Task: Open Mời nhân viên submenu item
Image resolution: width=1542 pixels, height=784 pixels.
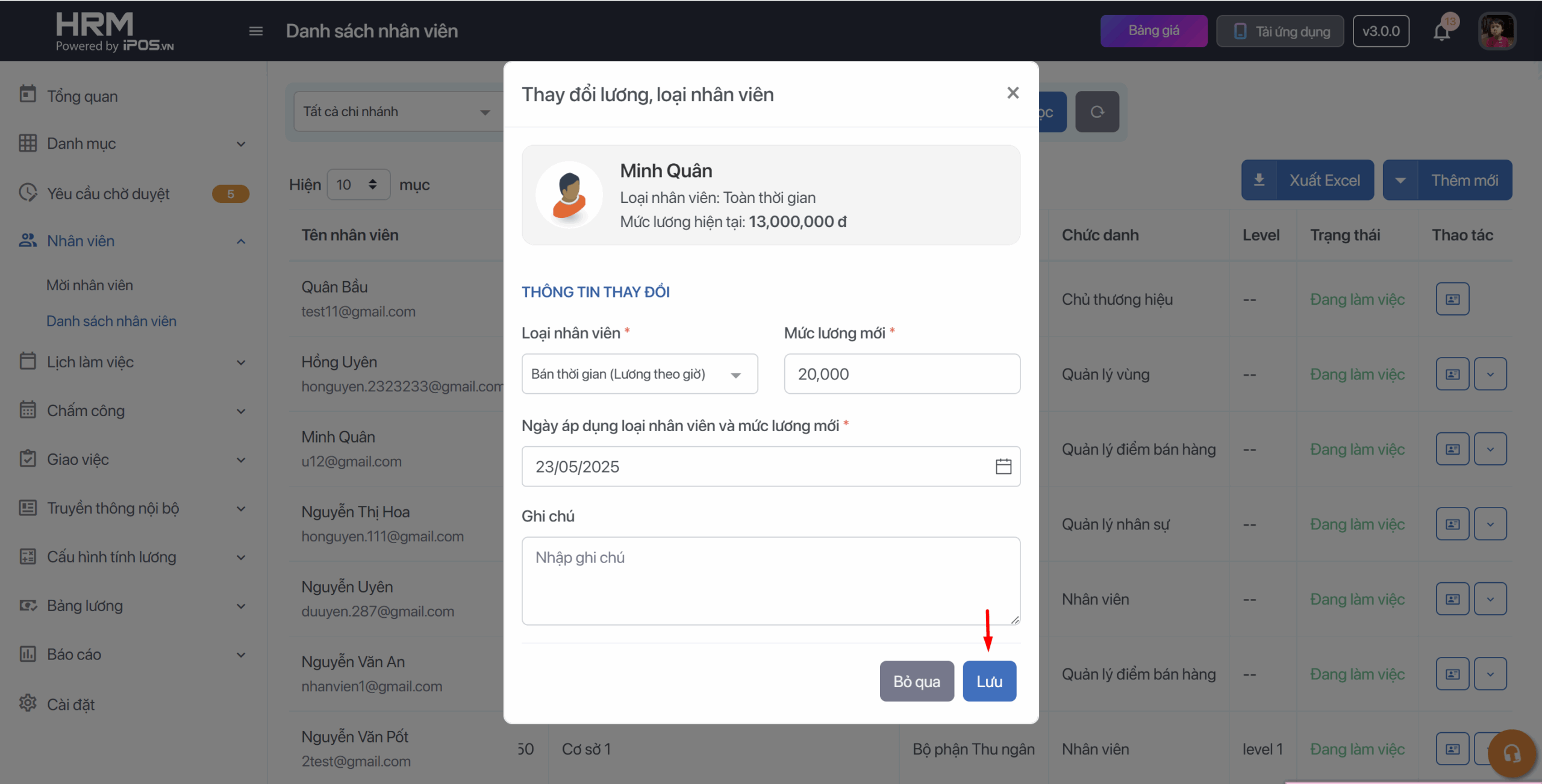Action: tap(90, 285)
